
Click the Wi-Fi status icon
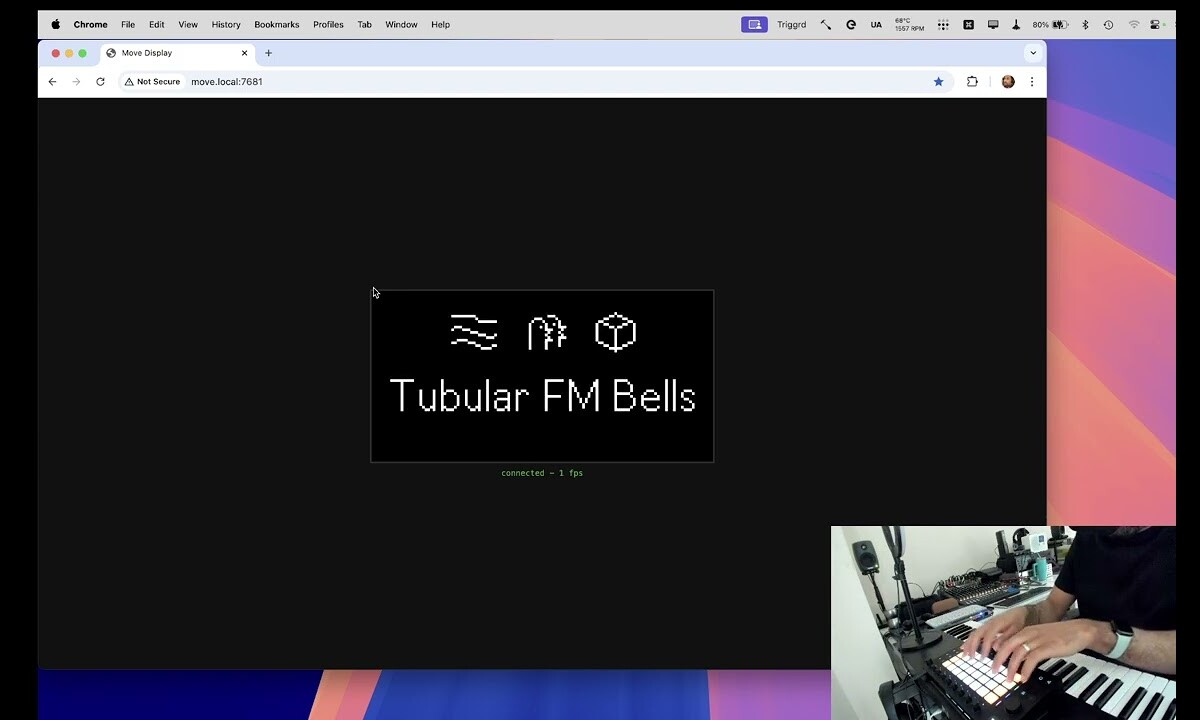pos(1133,25)
